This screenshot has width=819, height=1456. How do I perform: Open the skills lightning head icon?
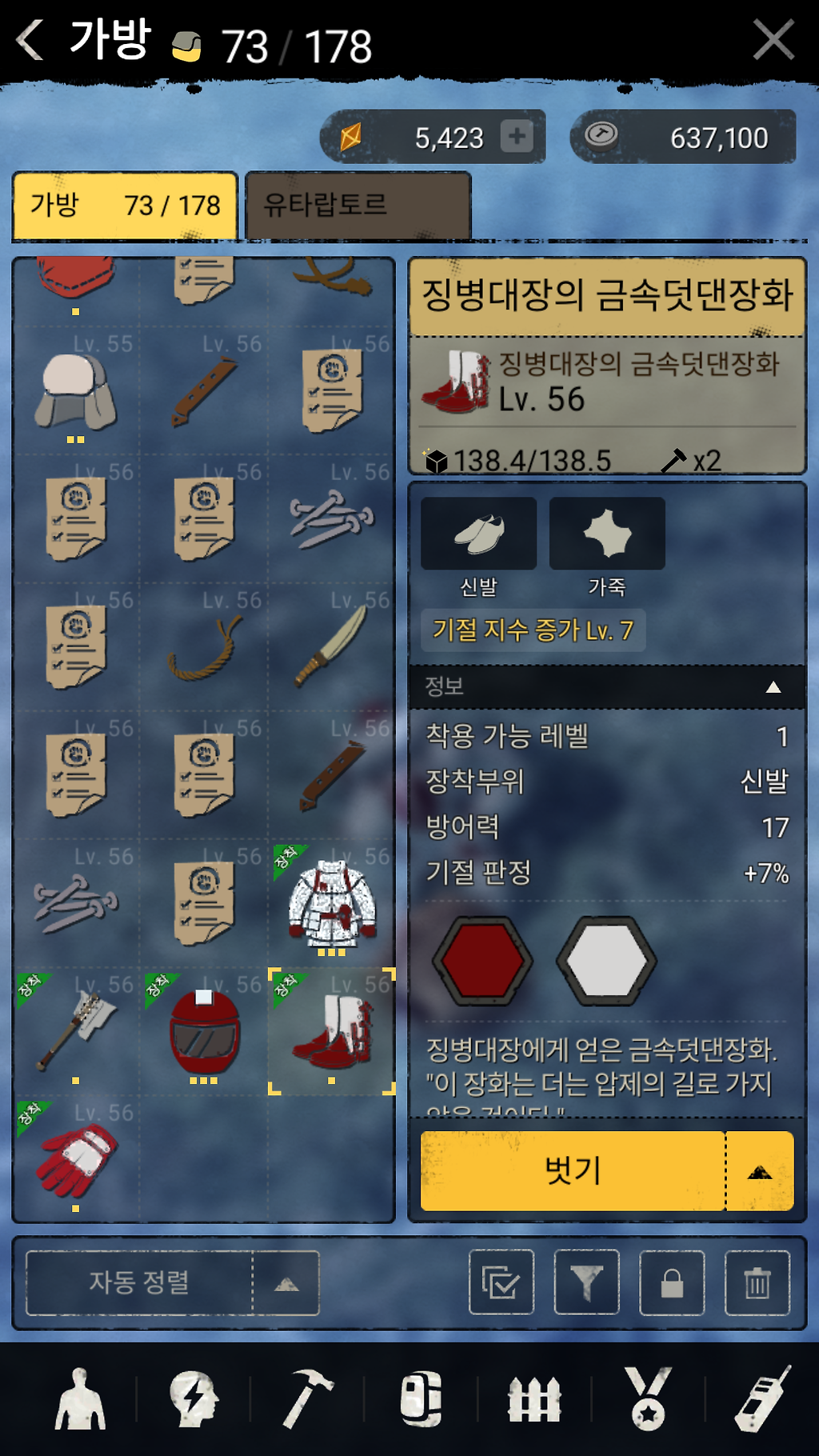[x=194, y=1399]
